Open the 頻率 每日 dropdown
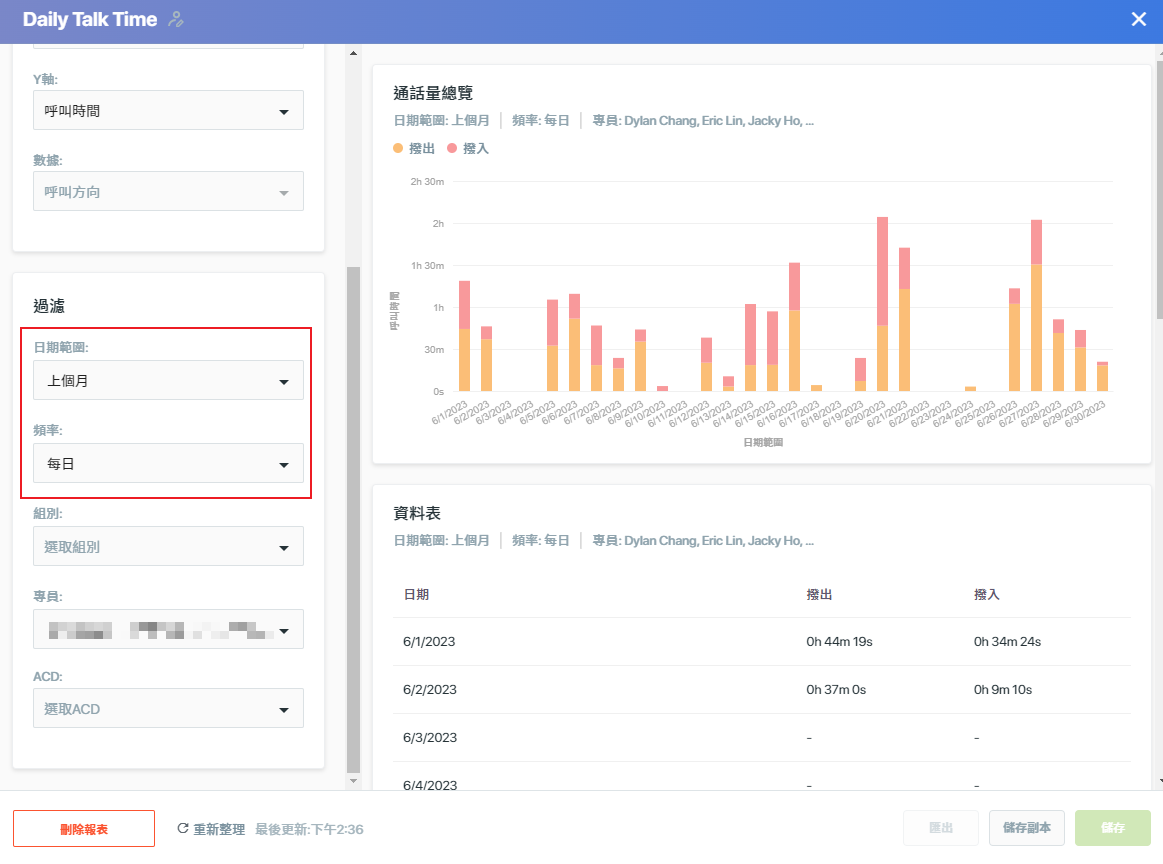This screenshot has height=864, width=1163. [x=168, y=464]
